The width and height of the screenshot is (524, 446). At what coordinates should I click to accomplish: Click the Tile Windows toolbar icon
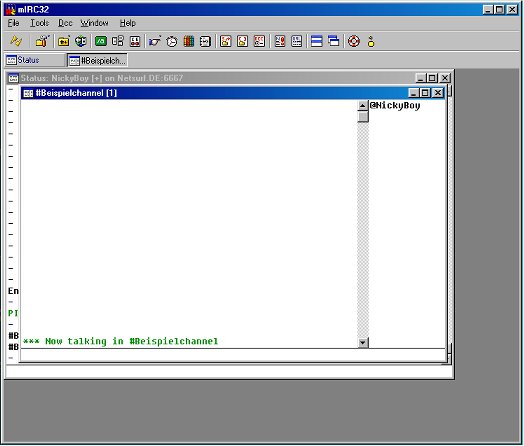316,41
